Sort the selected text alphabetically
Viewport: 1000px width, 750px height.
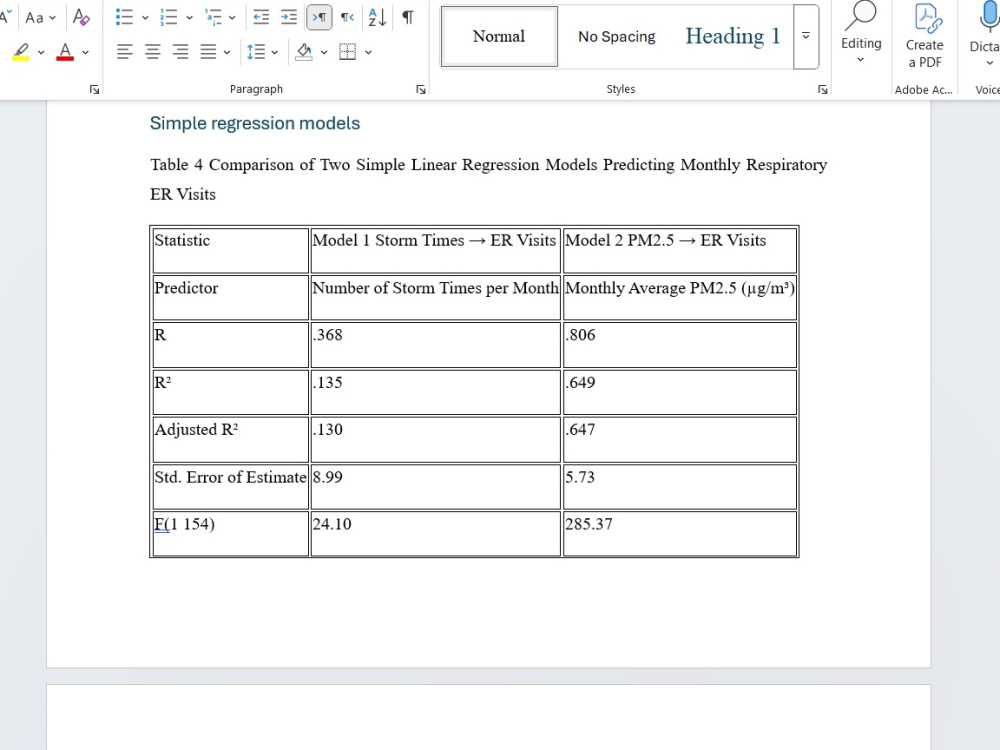point(377,17)
